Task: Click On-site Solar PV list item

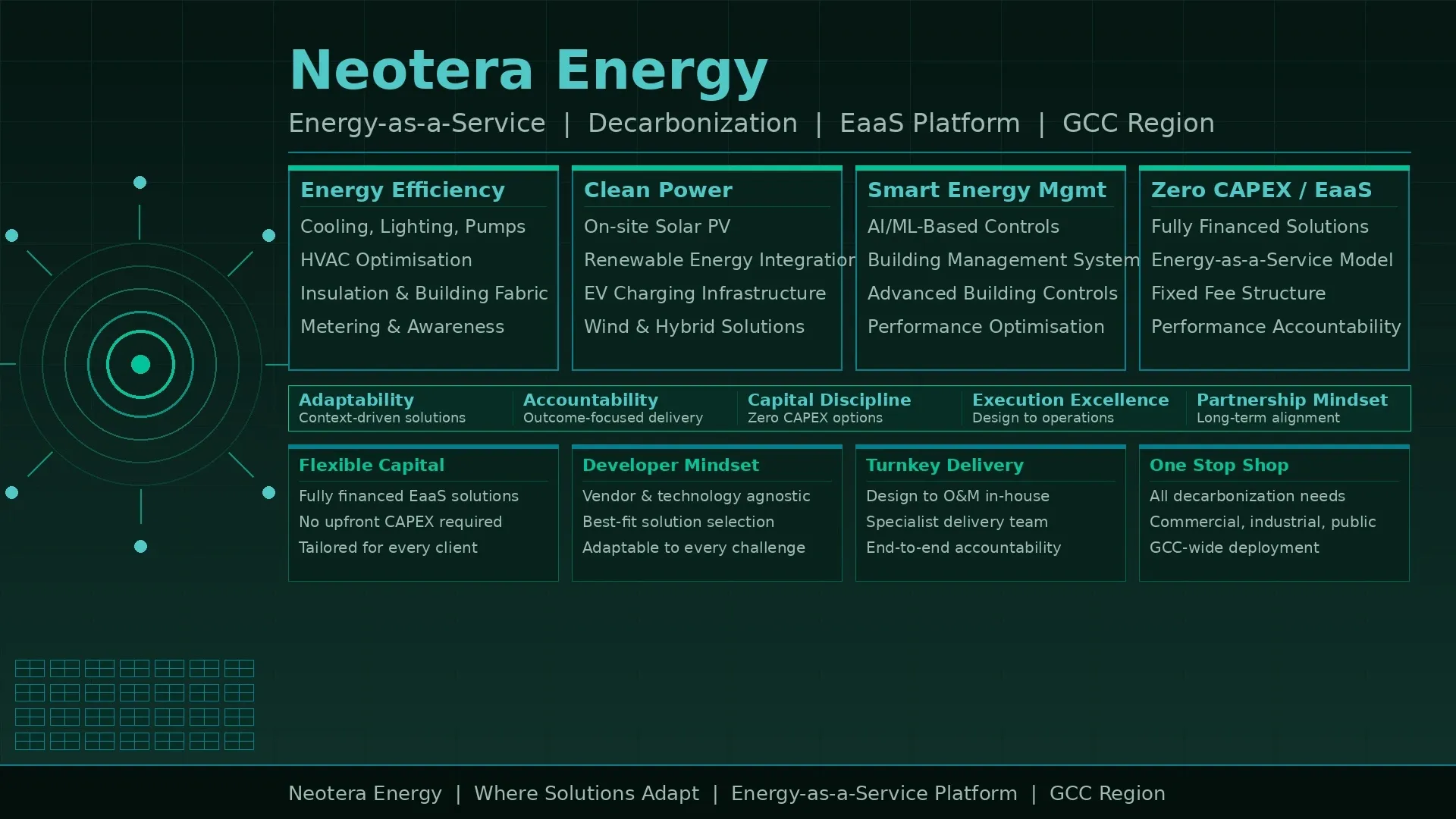Action: [657, 227]
